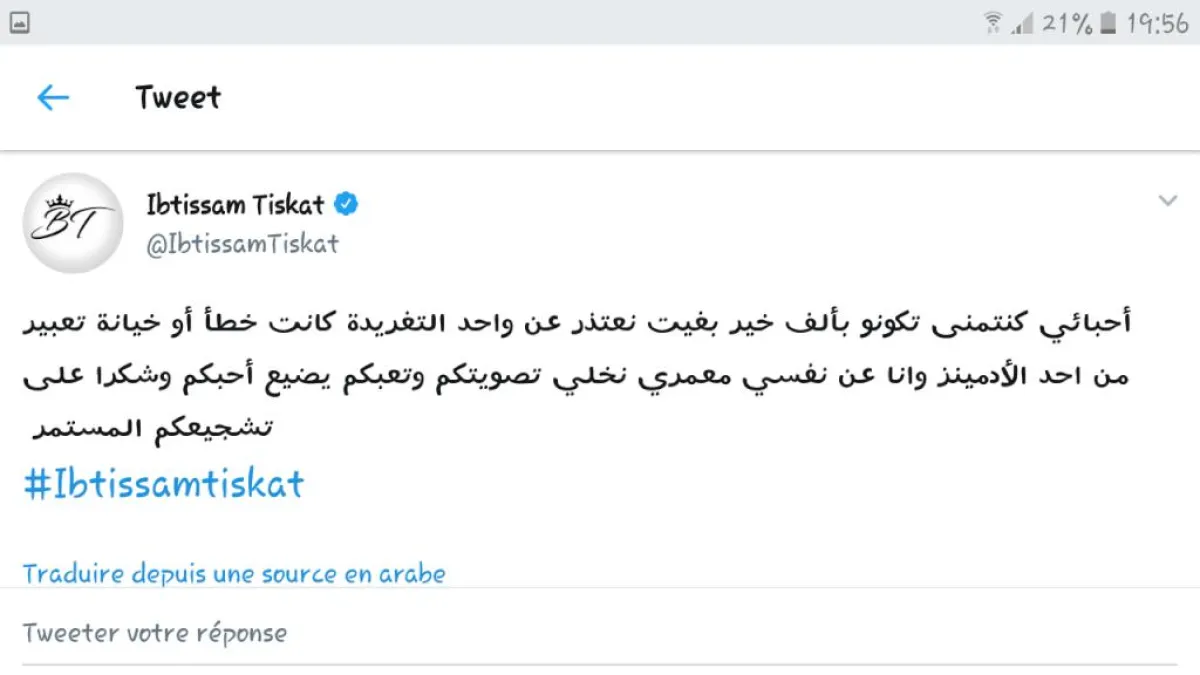Click the empty header area right of Tweet
The height and width of the screenshot is (675, 1200).
[x=700, y=98]
